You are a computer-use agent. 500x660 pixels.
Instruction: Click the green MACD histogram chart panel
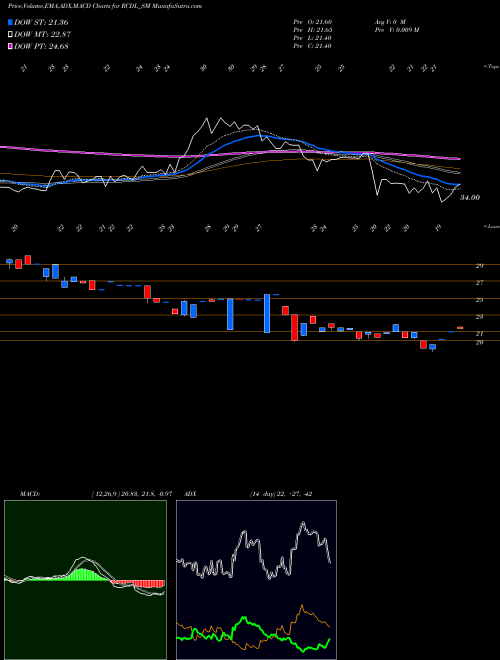85,580
